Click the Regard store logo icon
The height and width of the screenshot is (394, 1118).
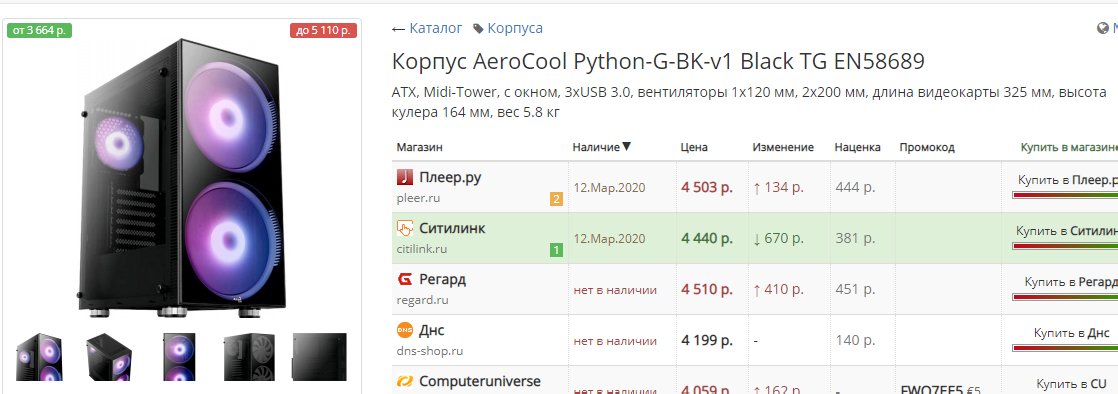click(x=404, y=279)
